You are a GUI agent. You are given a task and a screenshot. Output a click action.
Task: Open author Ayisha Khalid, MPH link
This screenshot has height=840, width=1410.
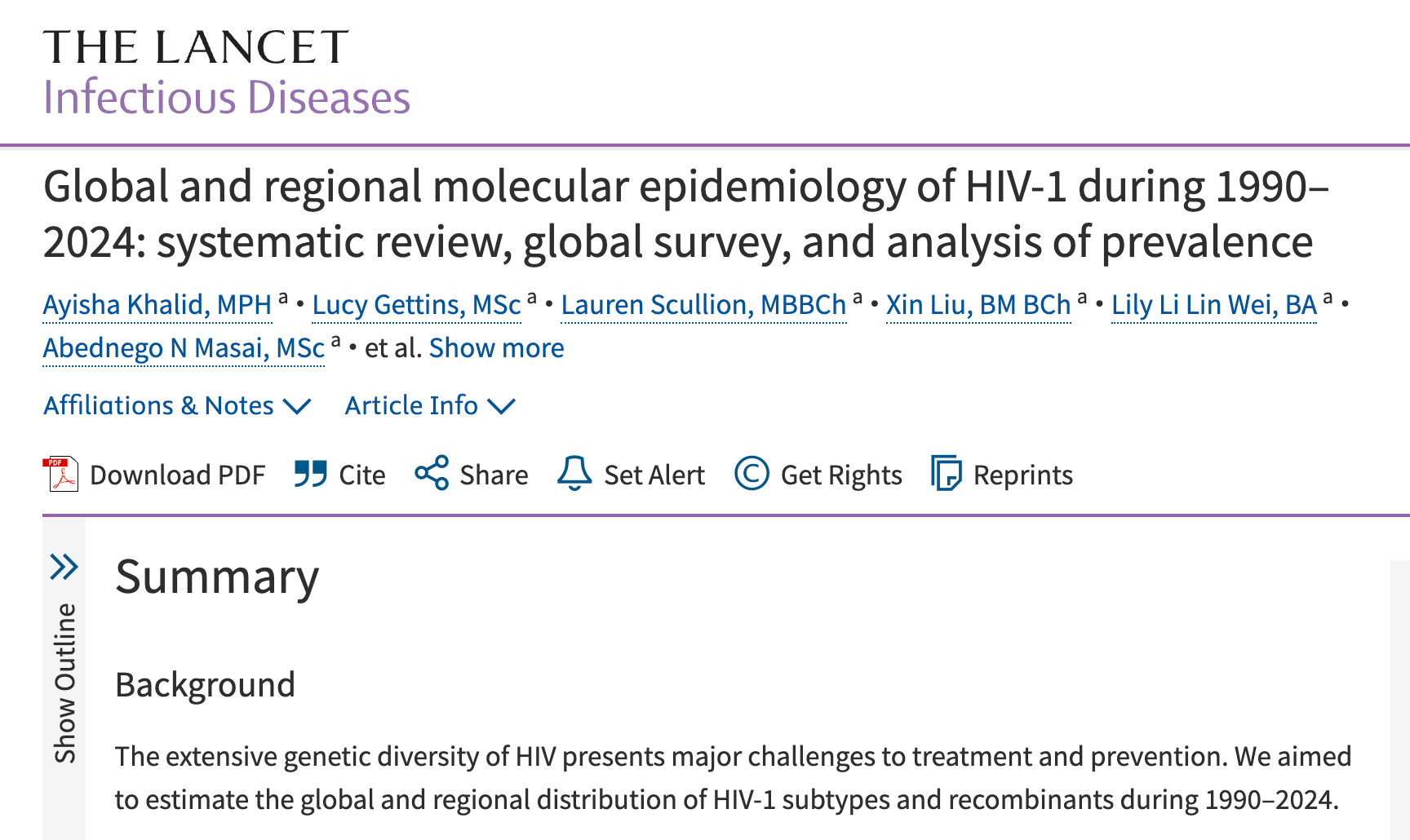[x=157, y=305]
